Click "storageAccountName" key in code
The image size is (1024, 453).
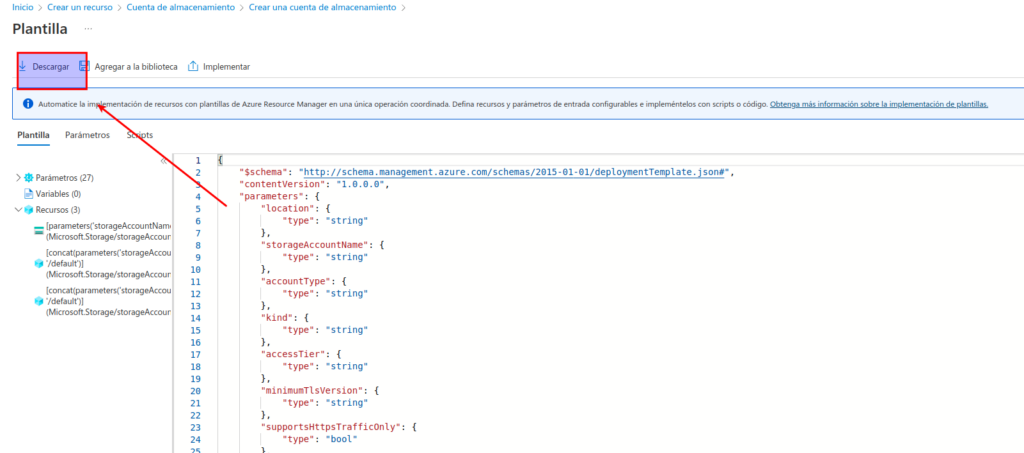point(314,245)
